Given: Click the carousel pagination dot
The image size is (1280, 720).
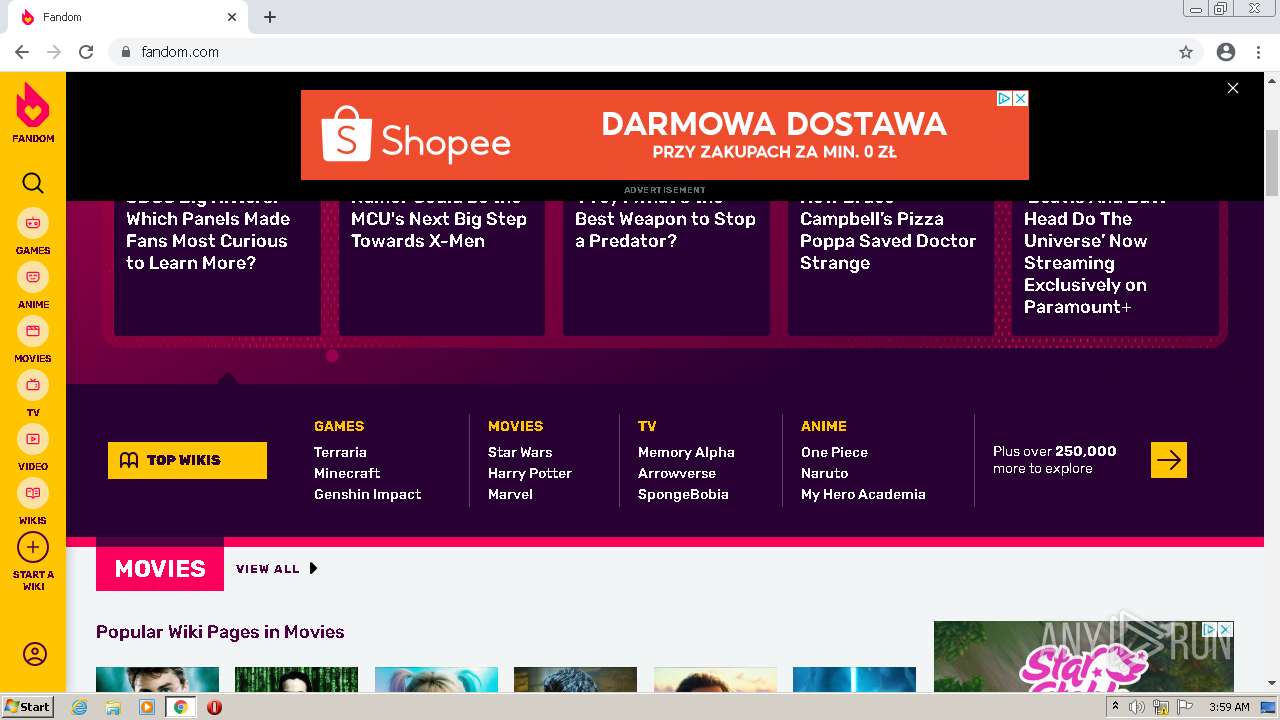Looking at the screenshot, I should click(x=332, y=356).
